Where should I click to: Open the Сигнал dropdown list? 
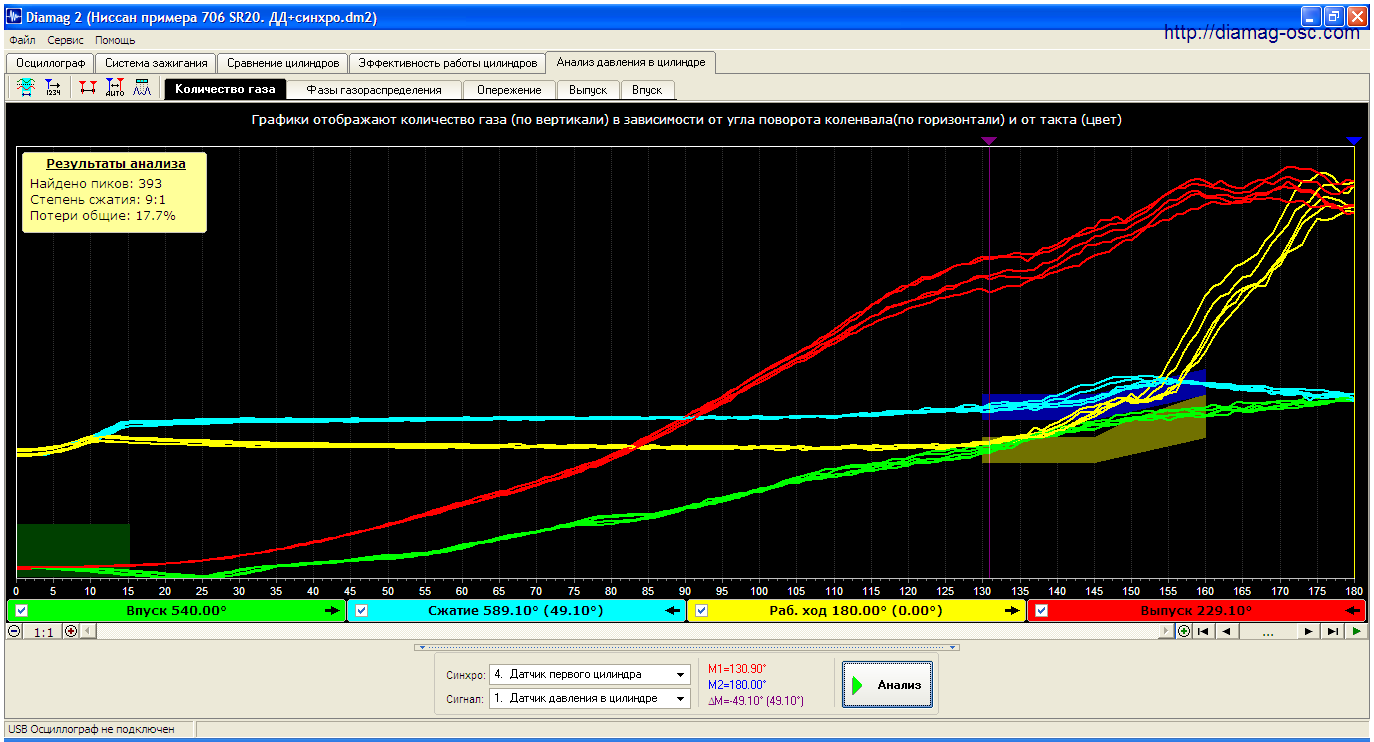(681, 698)
